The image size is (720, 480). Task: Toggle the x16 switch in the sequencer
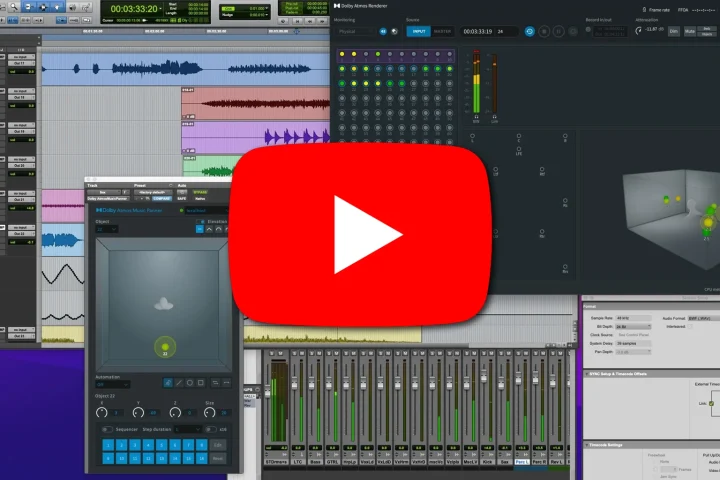[211, 429]
